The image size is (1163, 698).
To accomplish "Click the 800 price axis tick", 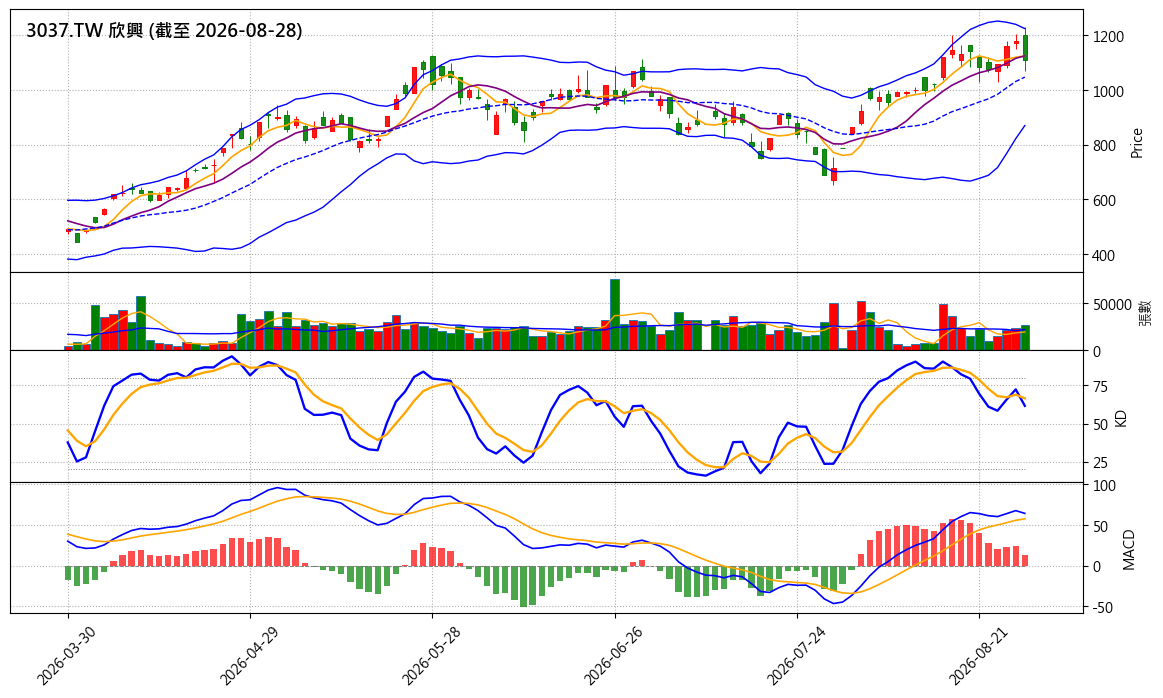I will coord(1104,146).
